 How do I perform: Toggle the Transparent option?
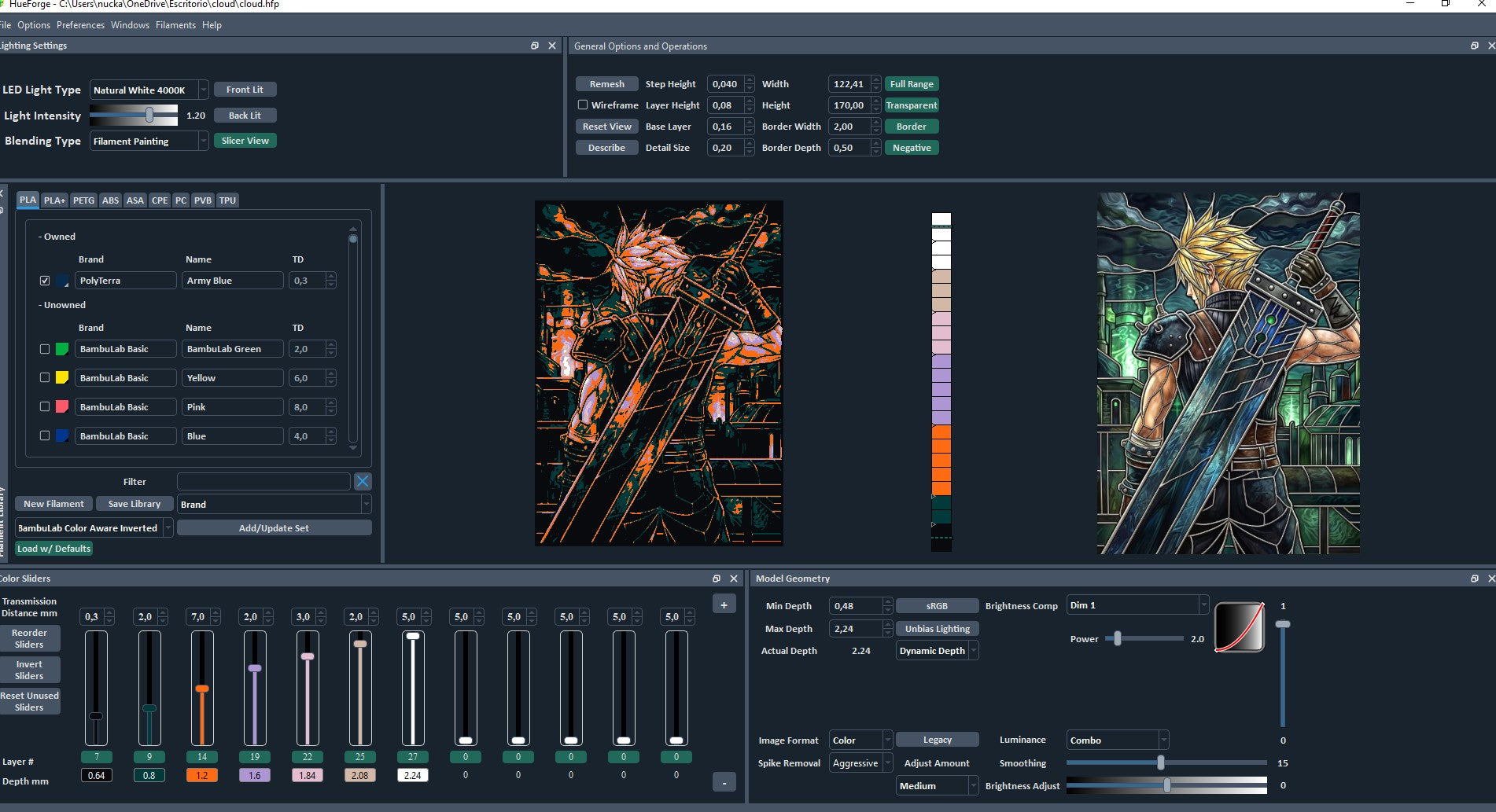[x=912, y=105]
